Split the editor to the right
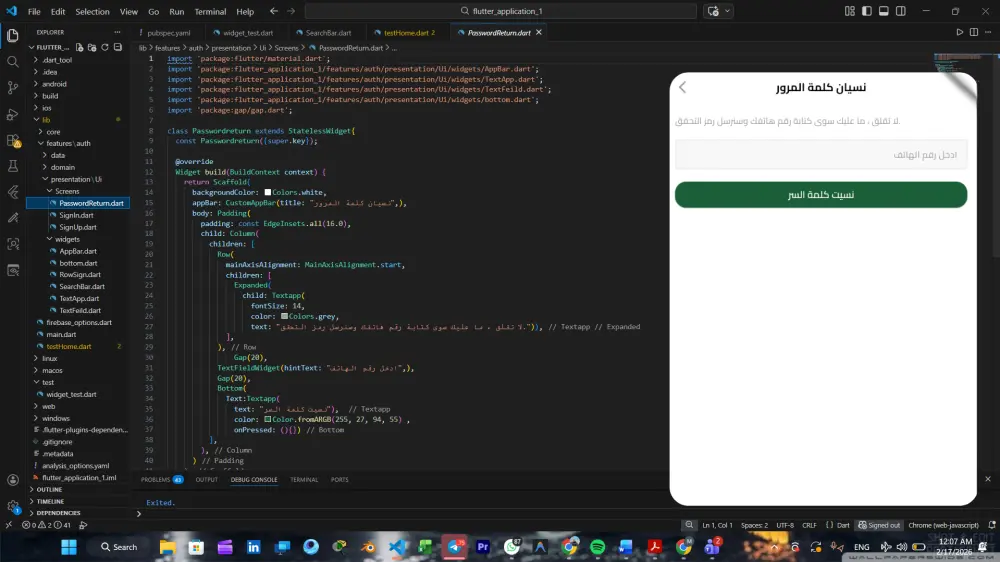The image size is (1000, 562). click(974, 33)
